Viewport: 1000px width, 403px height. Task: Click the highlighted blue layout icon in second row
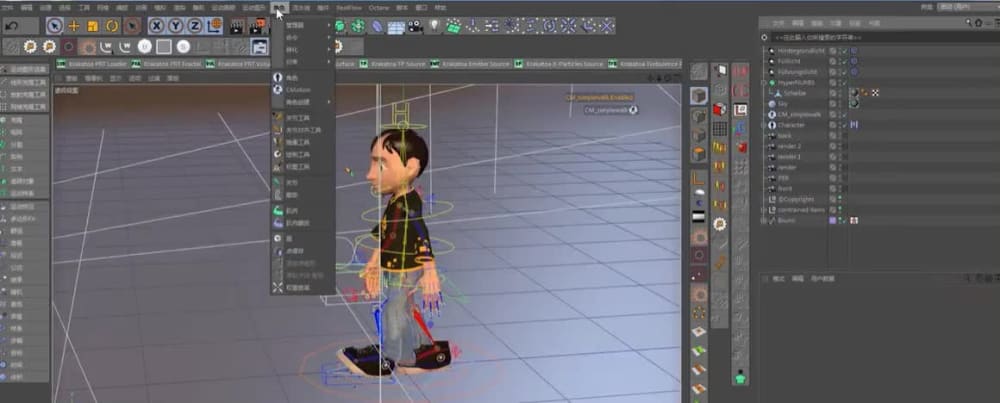point(259,47)
